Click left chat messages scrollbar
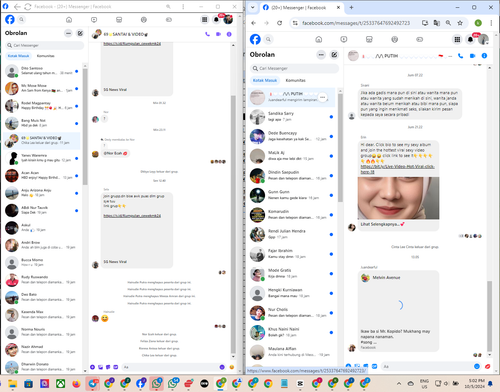 tap(233, 223)
